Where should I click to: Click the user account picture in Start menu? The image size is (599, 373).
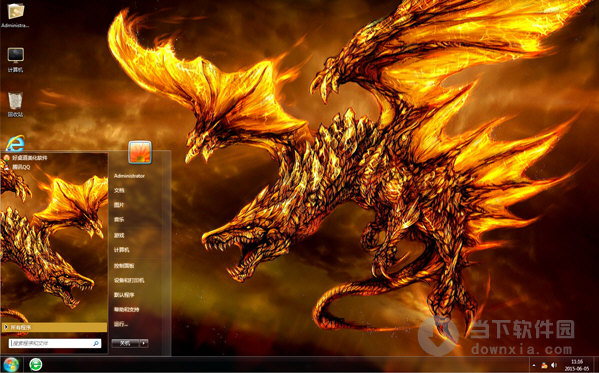tap(140, 152)
